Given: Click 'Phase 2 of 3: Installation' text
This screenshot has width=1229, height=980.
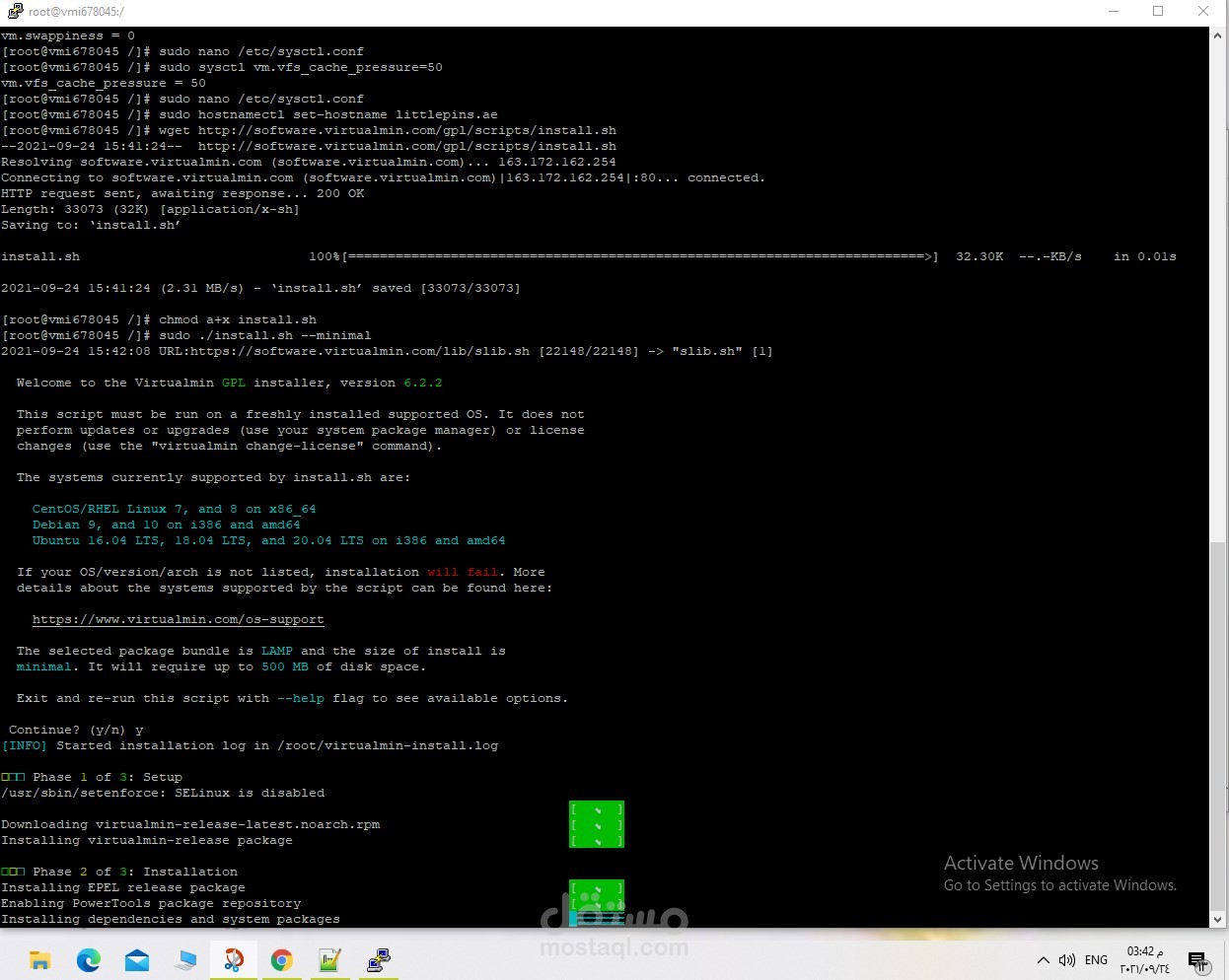Looking at the screenshot, I should pyautogui.click(x=135, y=872).
